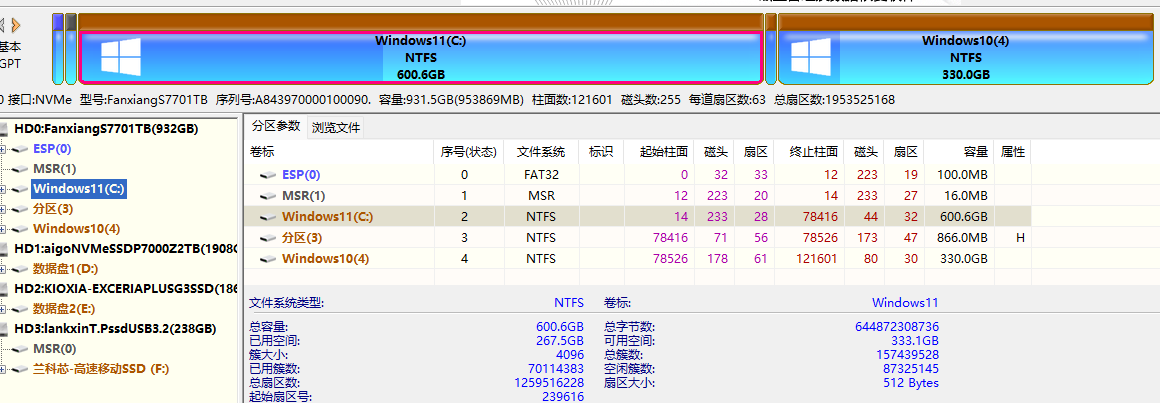Image resolution: width=1160 pixels, height=403 pixels.
Task: Click the drive icon in the 分区(3) table row
Action: pyautogui.click(x=268, y=238)
